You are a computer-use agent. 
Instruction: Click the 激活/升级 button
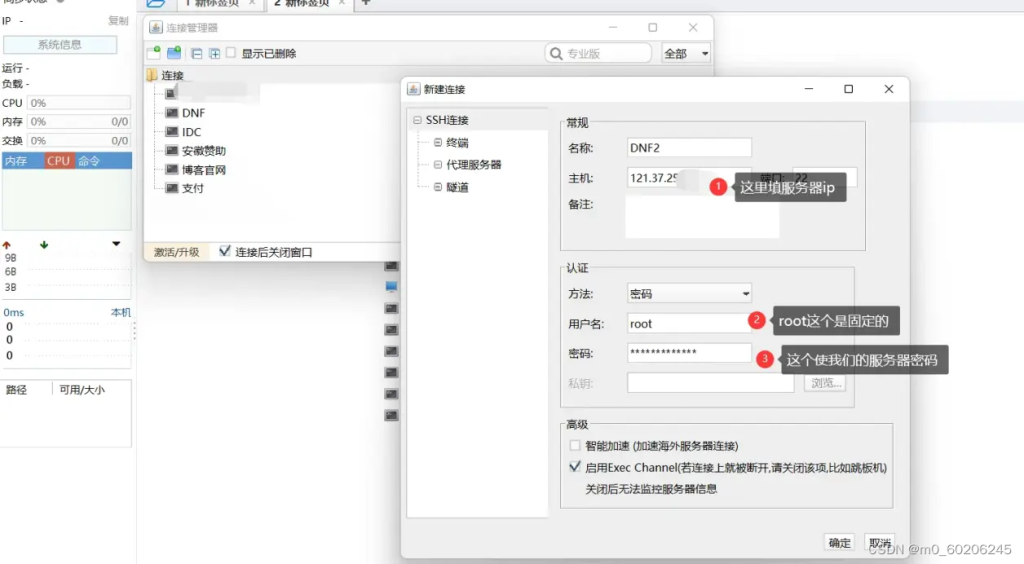tap(176, 252)
